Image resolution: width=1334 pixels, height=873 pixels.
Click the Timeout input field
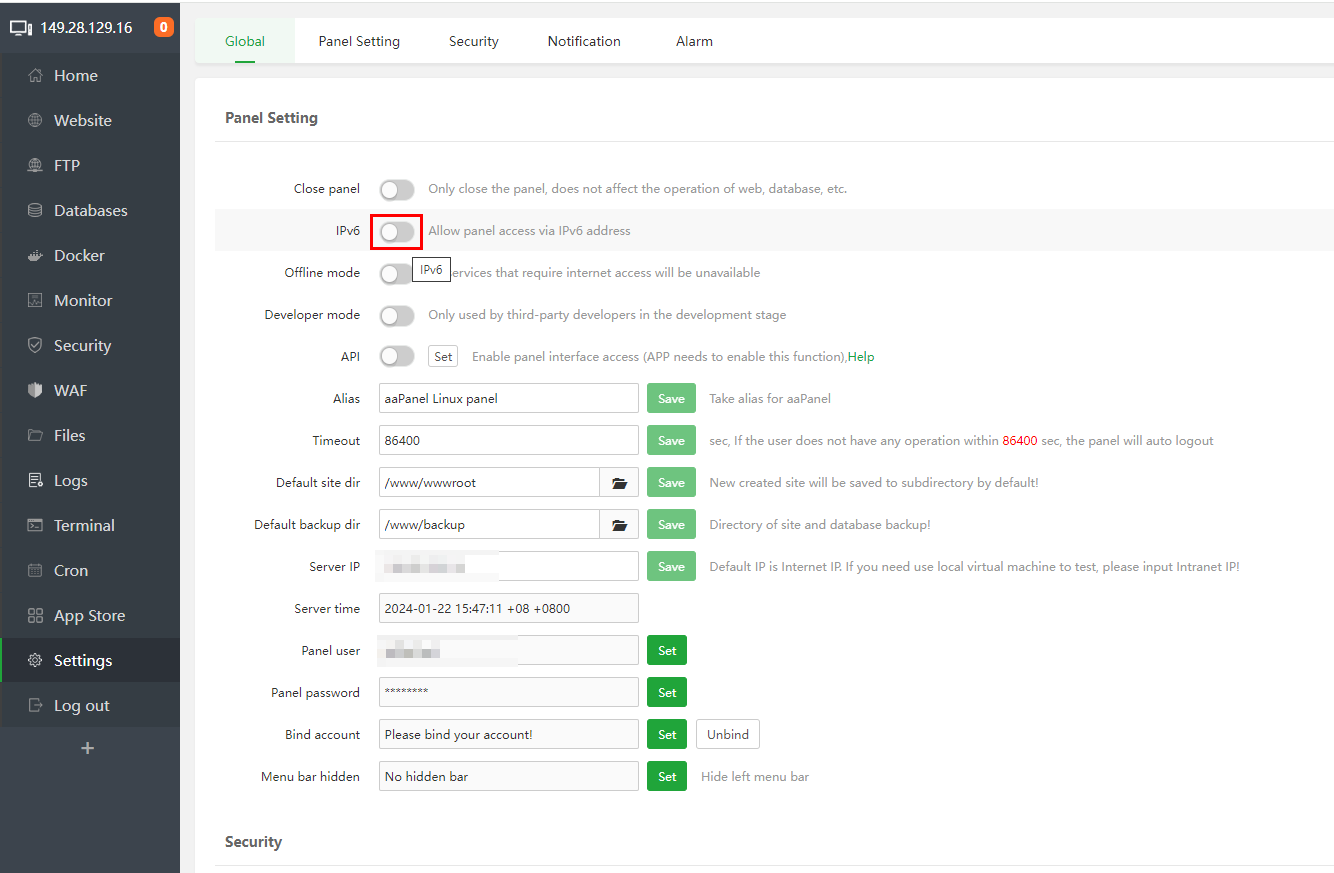coord(509,441)
